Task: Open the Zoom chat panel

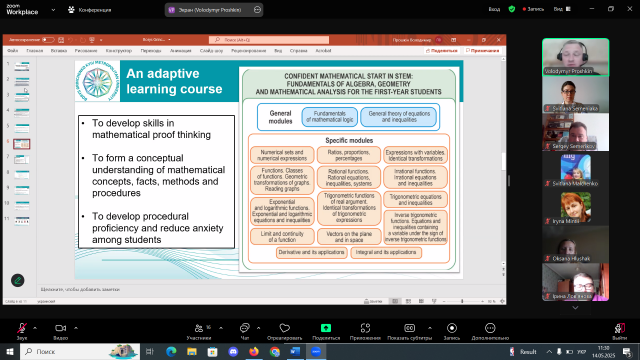Action: point(244,328)
